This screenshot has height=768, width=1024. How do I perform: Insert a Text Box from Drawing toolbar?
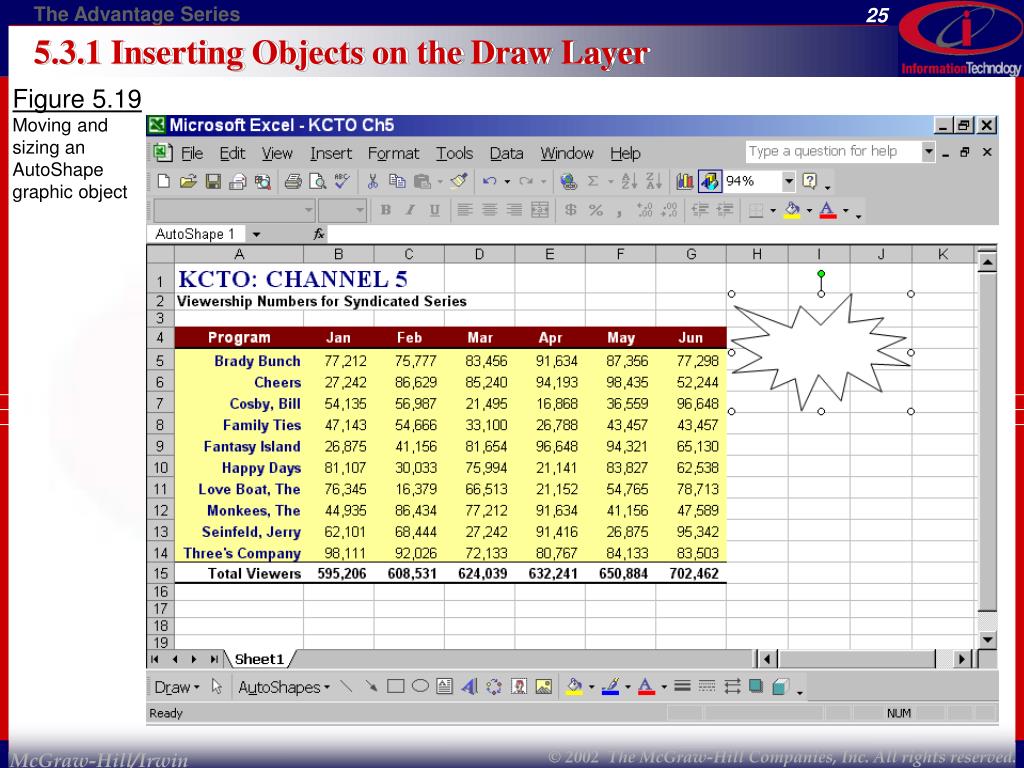pyautogui.click(x=444, y=686)
